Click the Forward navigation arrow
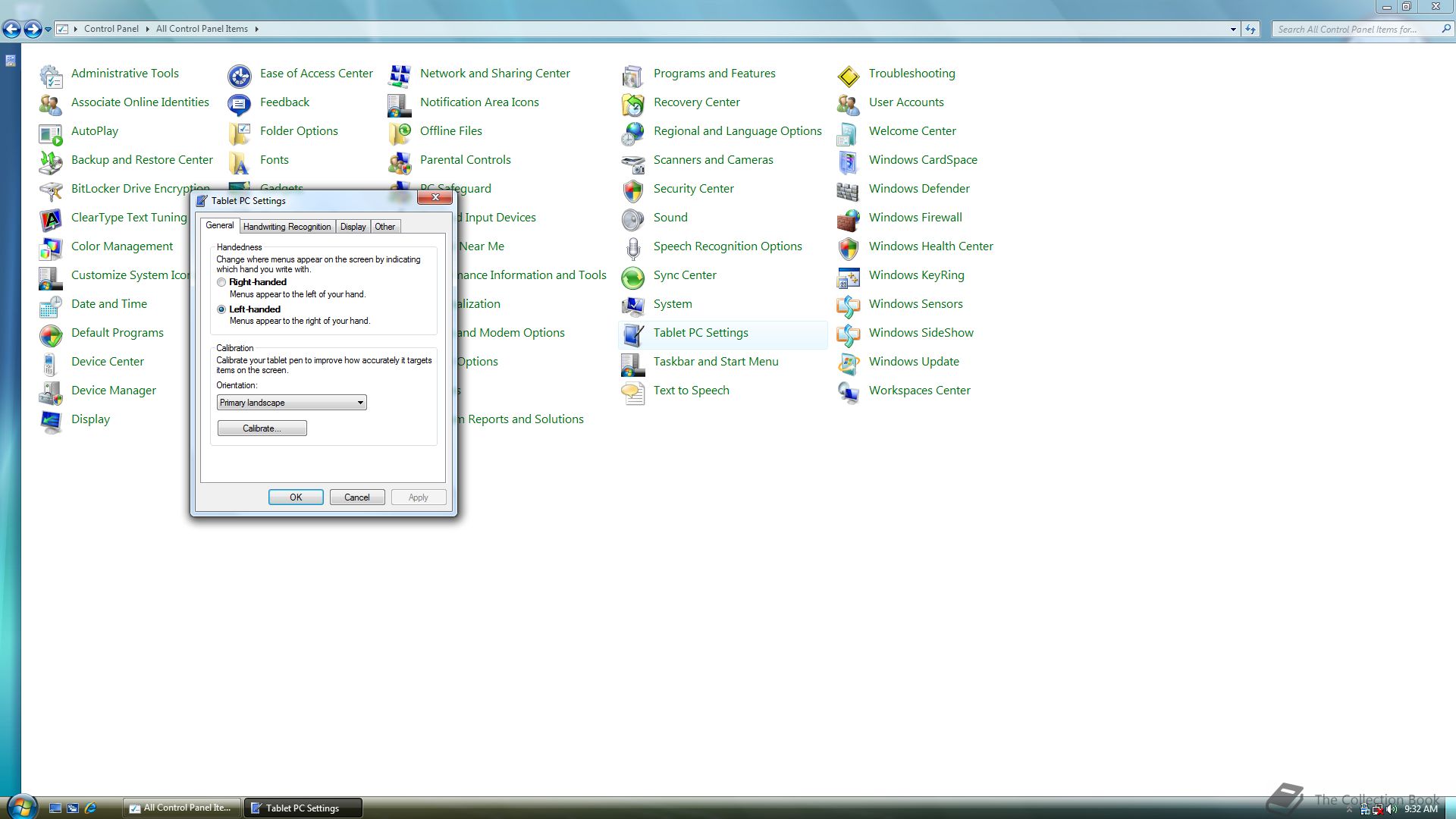 click(x=33, y=30)
